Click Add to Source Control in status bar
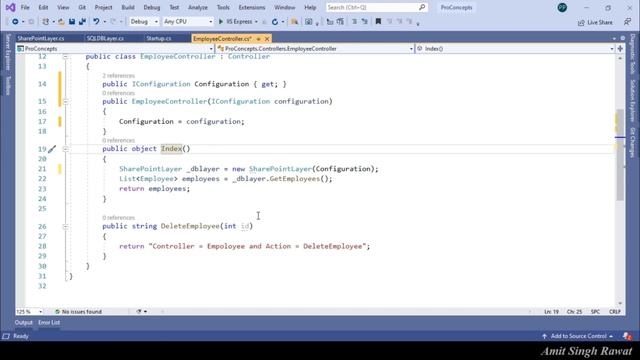This screenshot has height=360, width=640. 578,336
